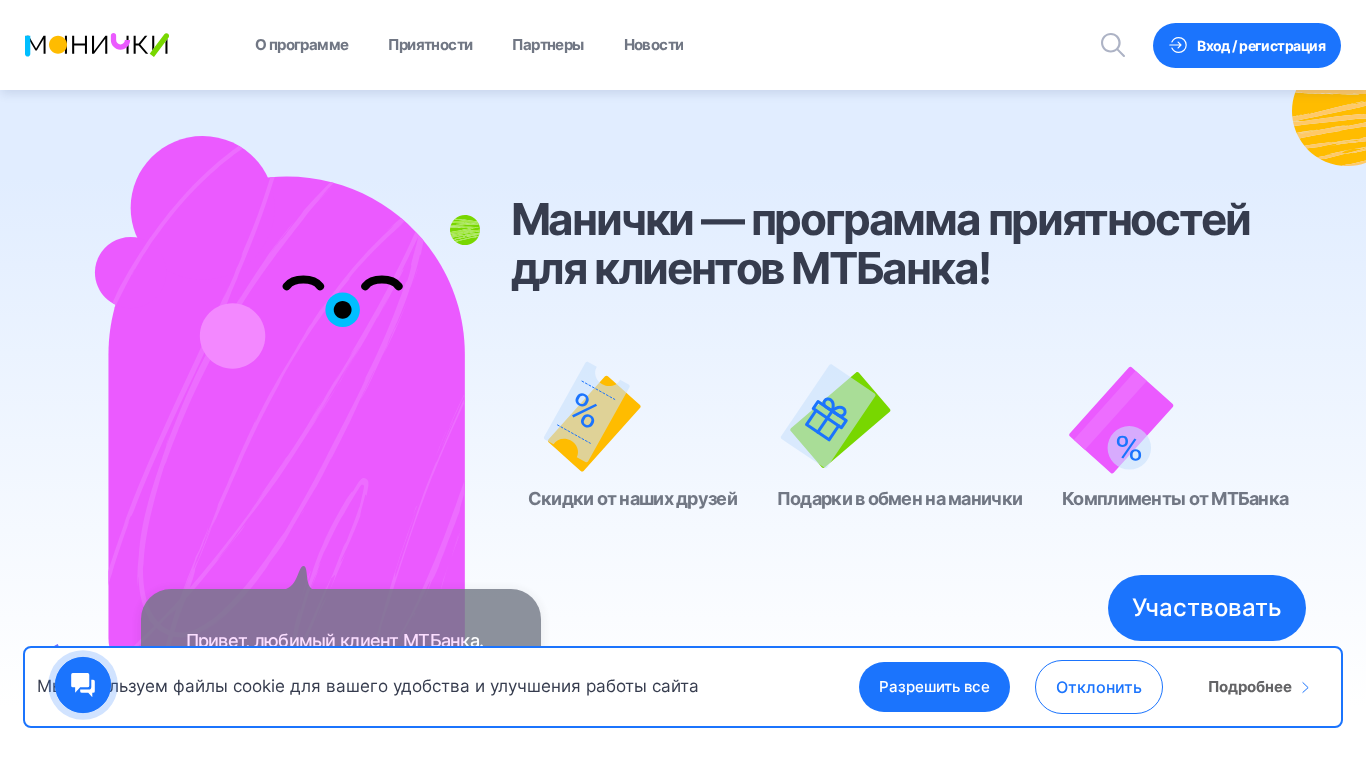Image resolution: width=1366 pixels, height=768 pixels.
Task: Open the Приятности menu item
Action: (x=430, y=45)
